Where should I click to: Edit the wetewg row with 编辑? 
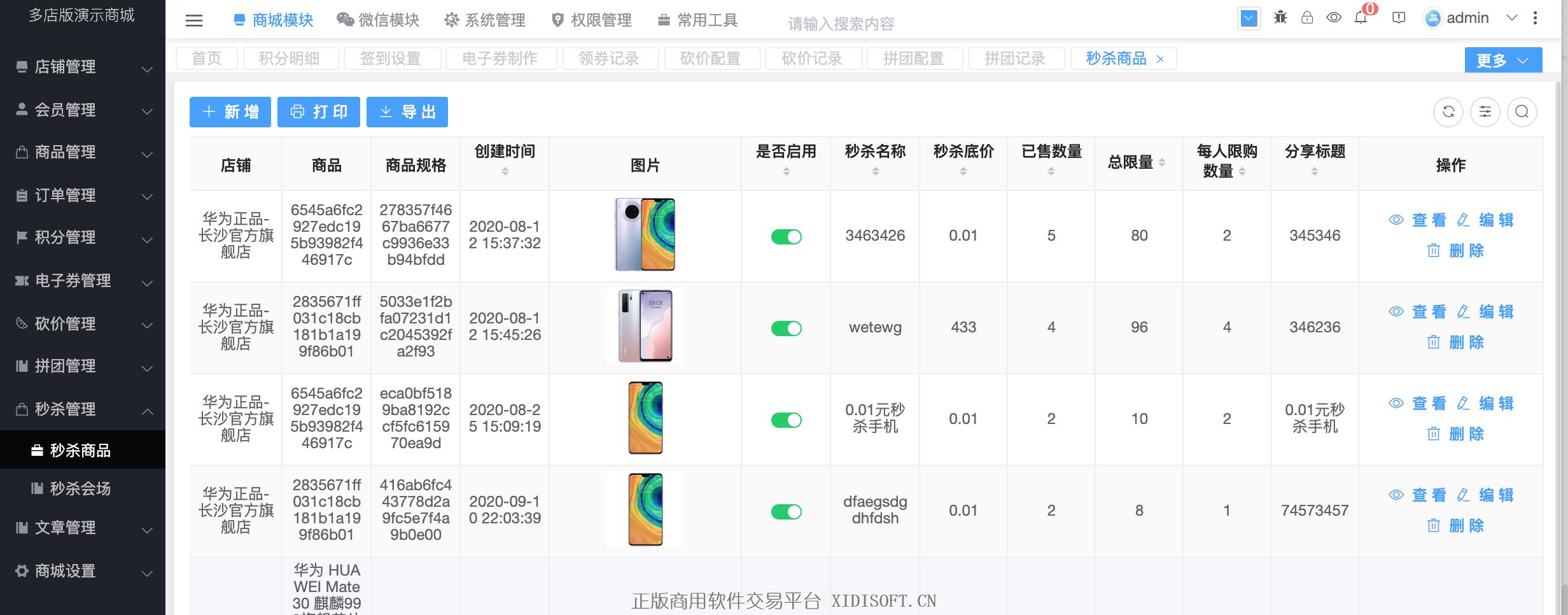pos(1485,312)
